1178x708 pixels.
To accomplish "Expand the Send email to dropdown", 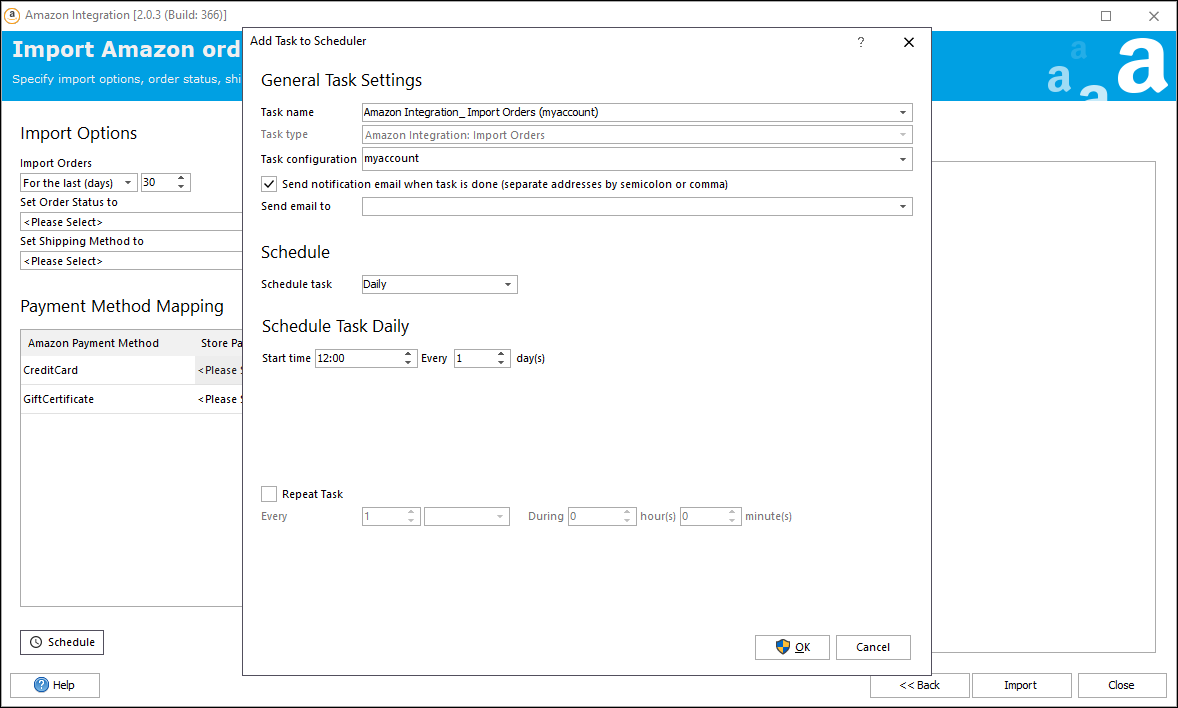I will tap(903, 207).
